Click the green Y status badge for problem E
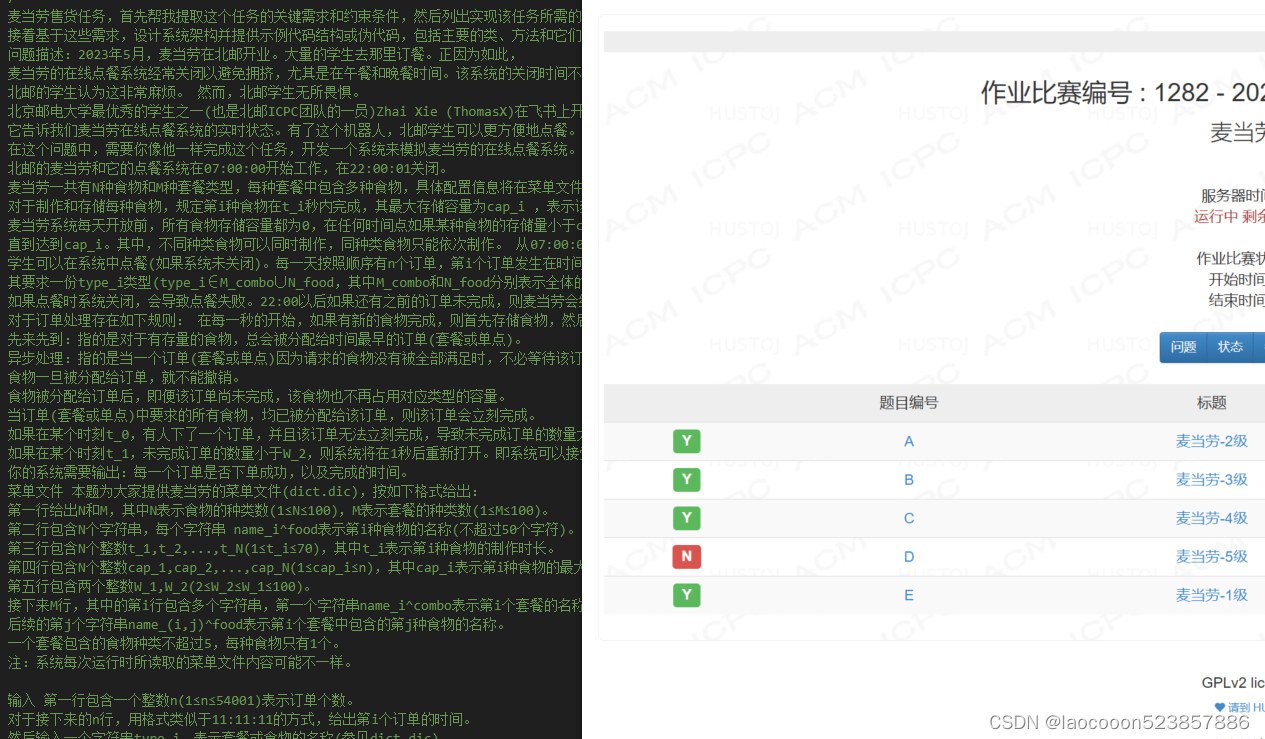The width and height of the screenshot is (1265, 739). click(686, 595)
